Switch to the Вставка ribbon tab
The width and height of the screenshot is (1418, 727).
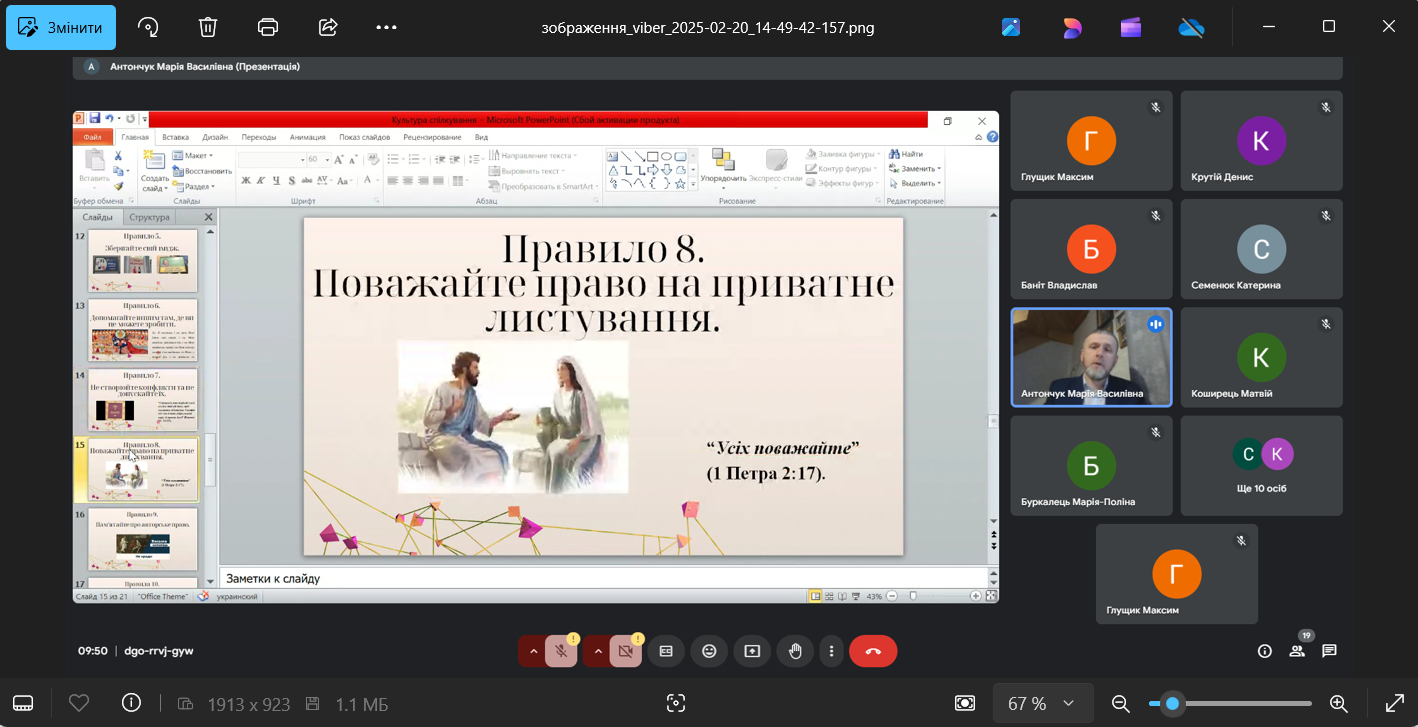click(175, 137)
